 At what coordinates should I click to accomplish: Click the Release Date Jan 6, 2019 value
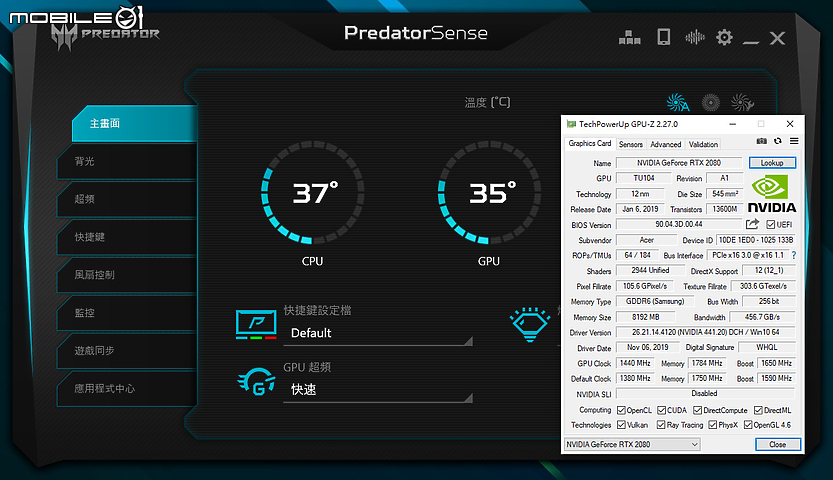point(640,209)
